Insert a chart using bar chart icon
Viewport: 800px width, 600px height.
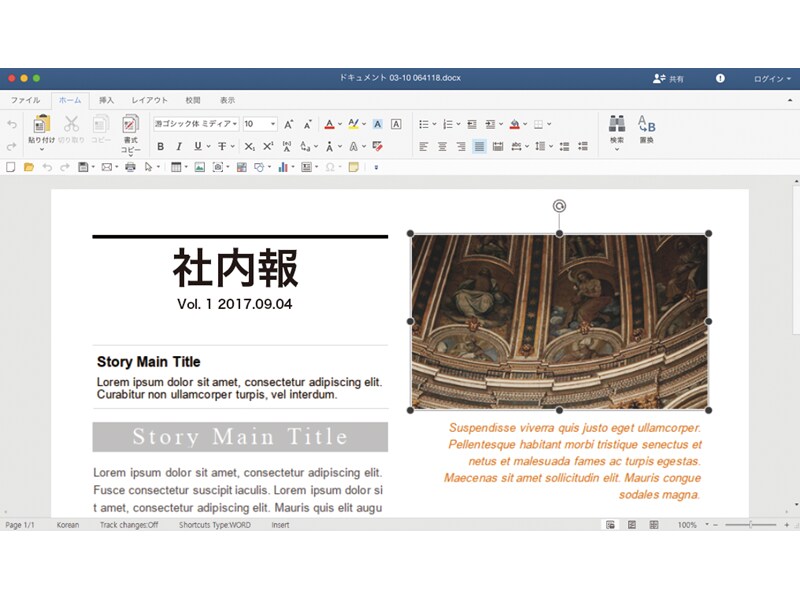[x=283, y=167]
